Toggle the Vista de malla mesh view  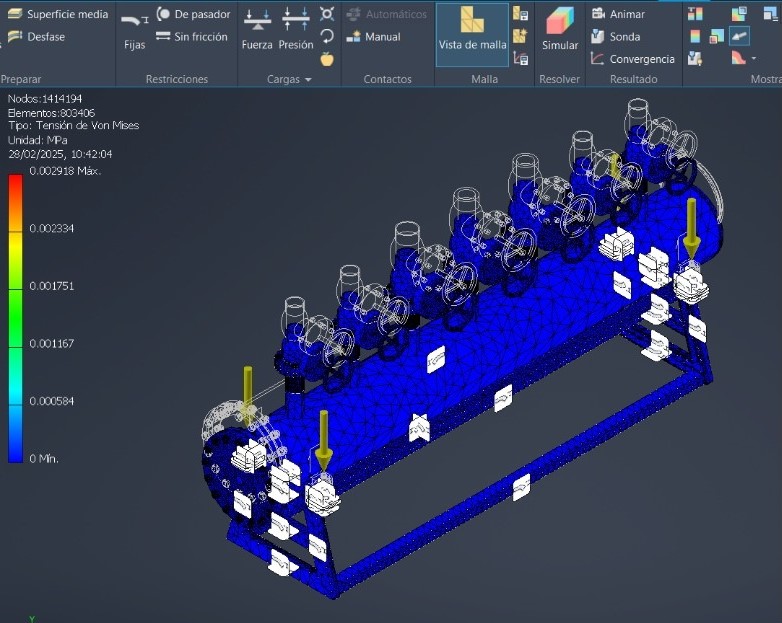[472, 30]
